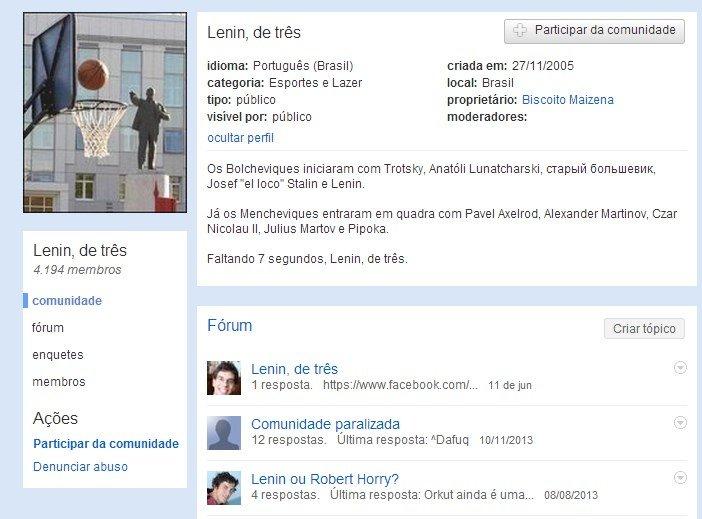Expand options arrow for Lenin, de três topic
Viewport: 702px width, 519px height.
click(680, 368)
